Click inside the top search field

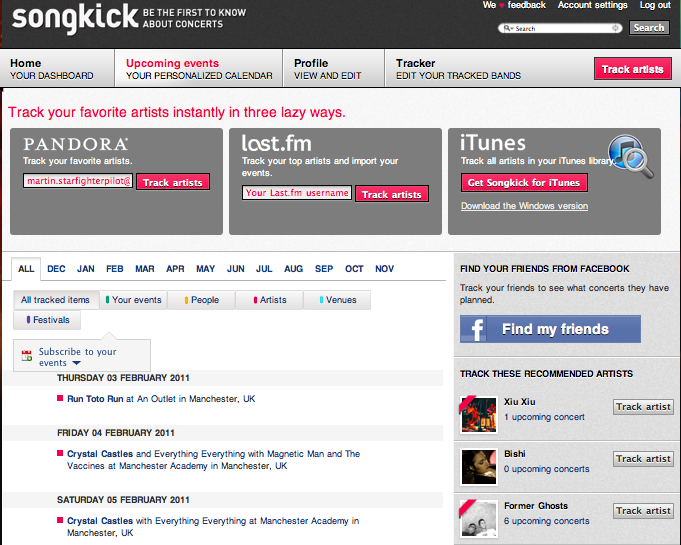560,28
